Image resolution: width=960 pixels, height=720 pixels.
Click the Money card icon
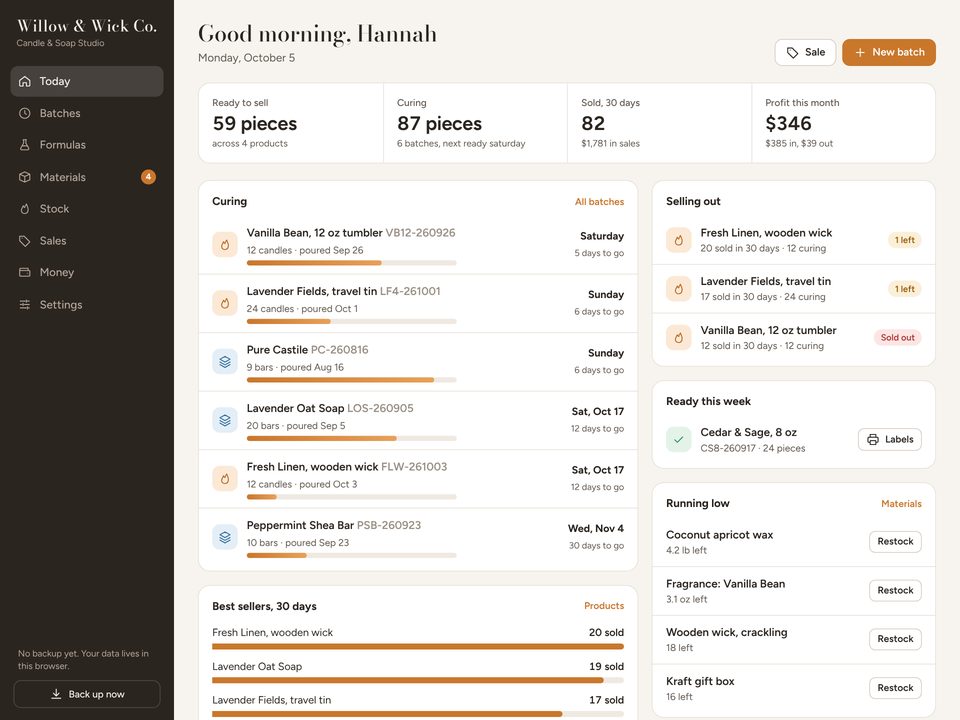[x=24, y=272]
